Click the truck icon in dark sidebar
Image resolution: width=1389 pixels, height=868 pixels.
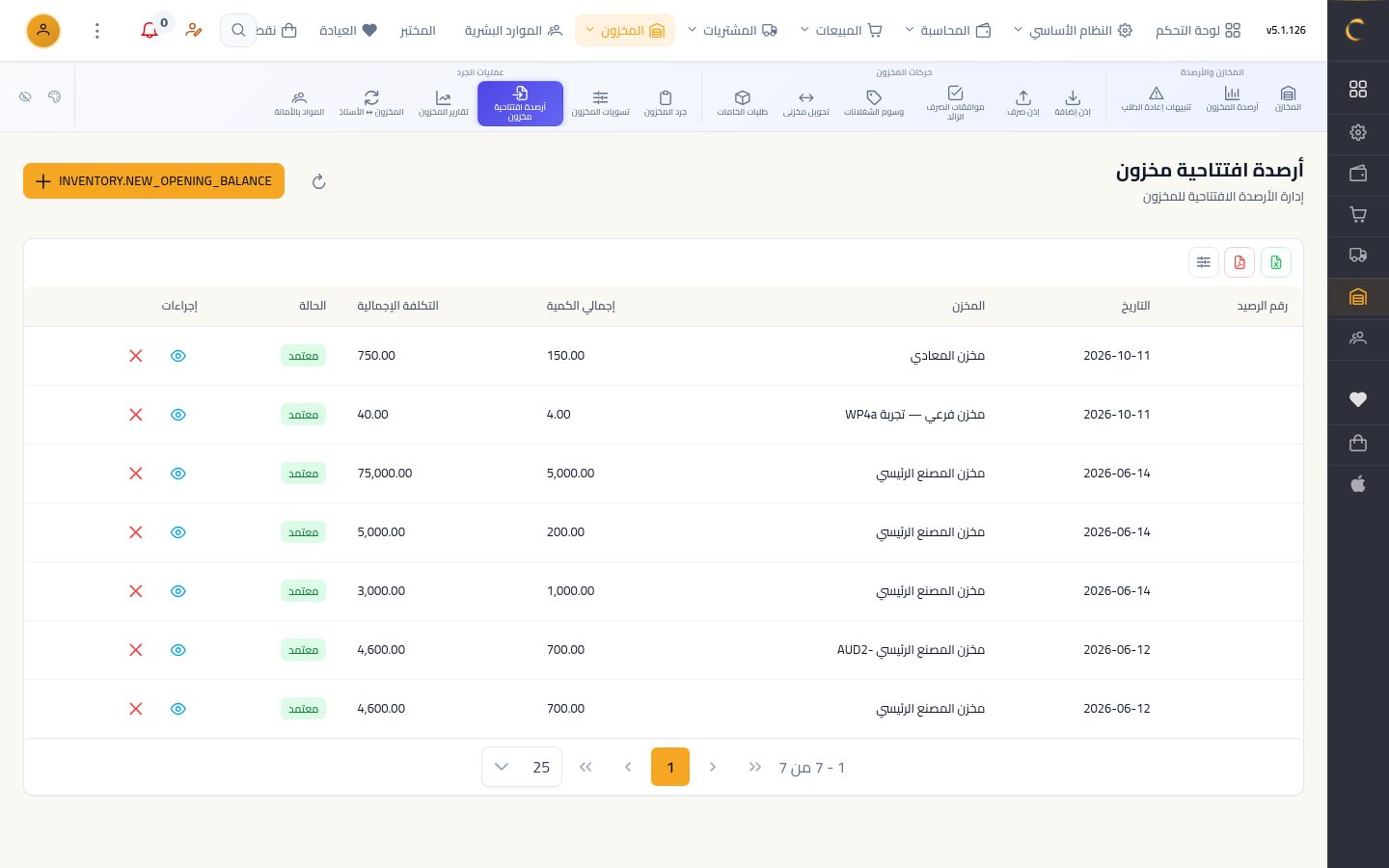click(x=1358, y=256)
